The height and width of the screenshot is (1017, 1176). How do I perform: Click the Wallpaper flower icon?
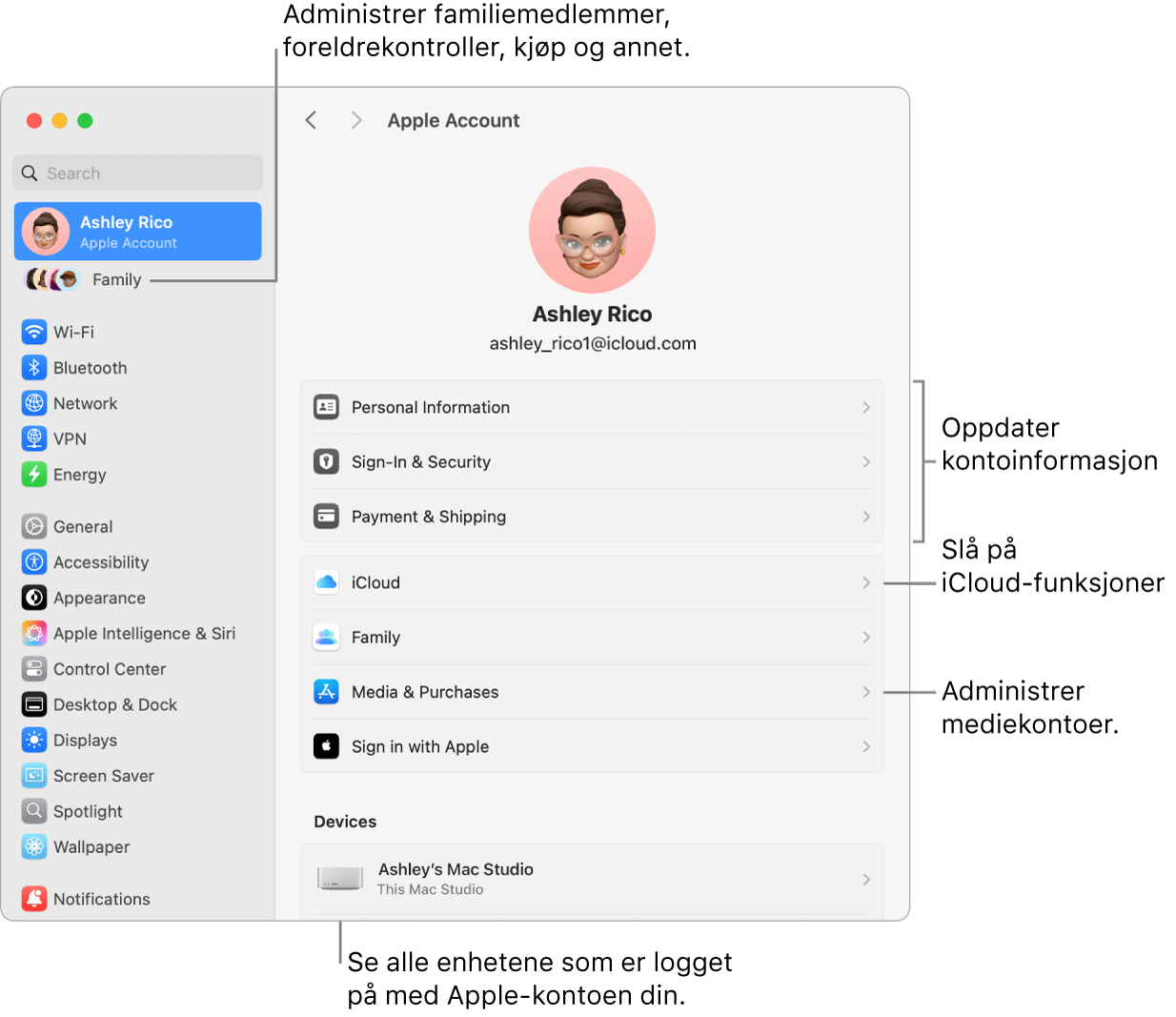(34, 846)
